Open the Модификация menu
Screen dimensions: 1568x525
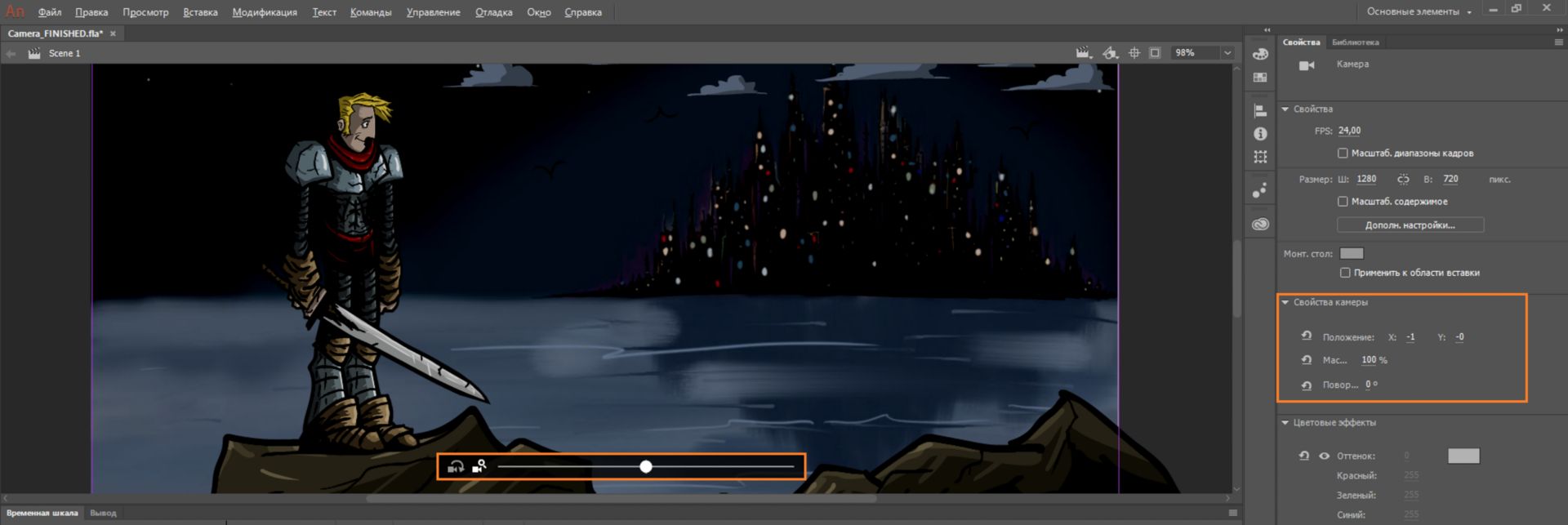265,12
